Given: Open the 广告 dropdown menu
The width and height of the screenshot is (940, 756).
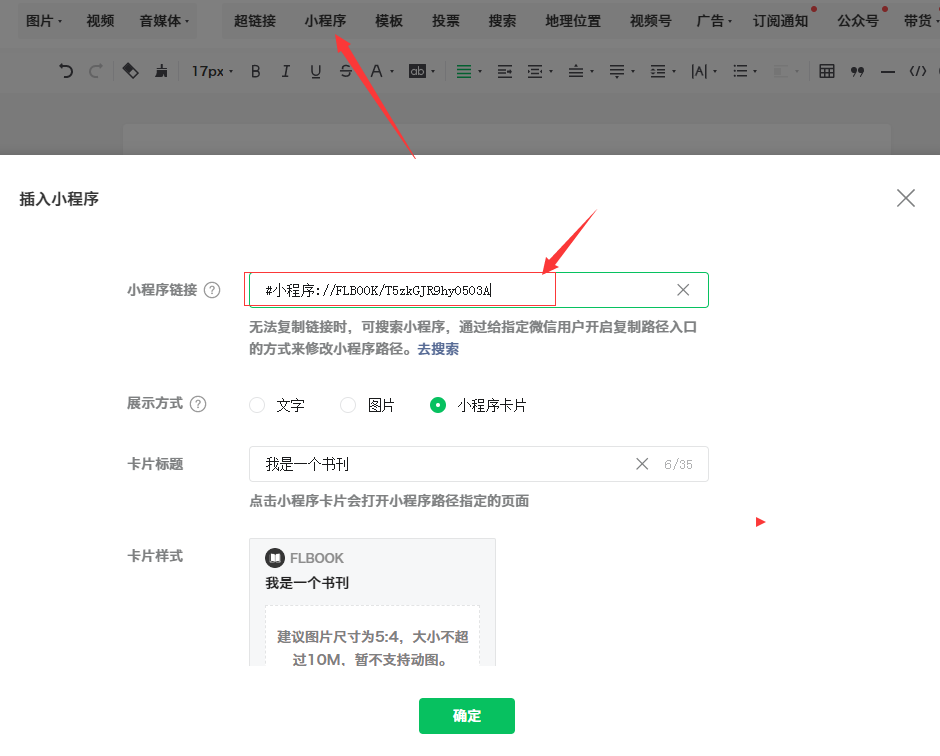Looking at the screenshot, I should (x=714, y=21).
